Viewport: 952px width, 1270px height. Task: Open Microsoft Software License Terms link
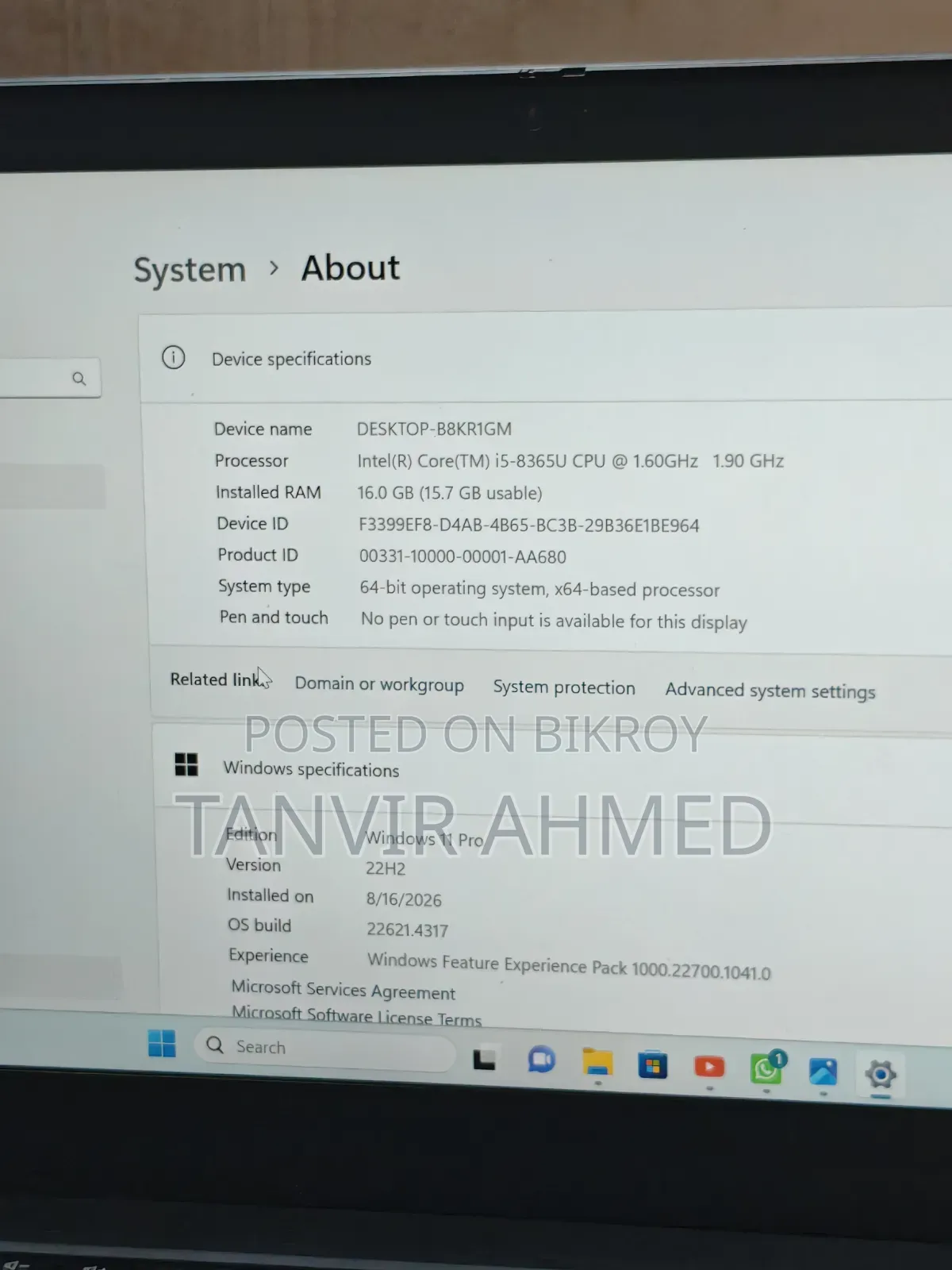click(356, 1016)
